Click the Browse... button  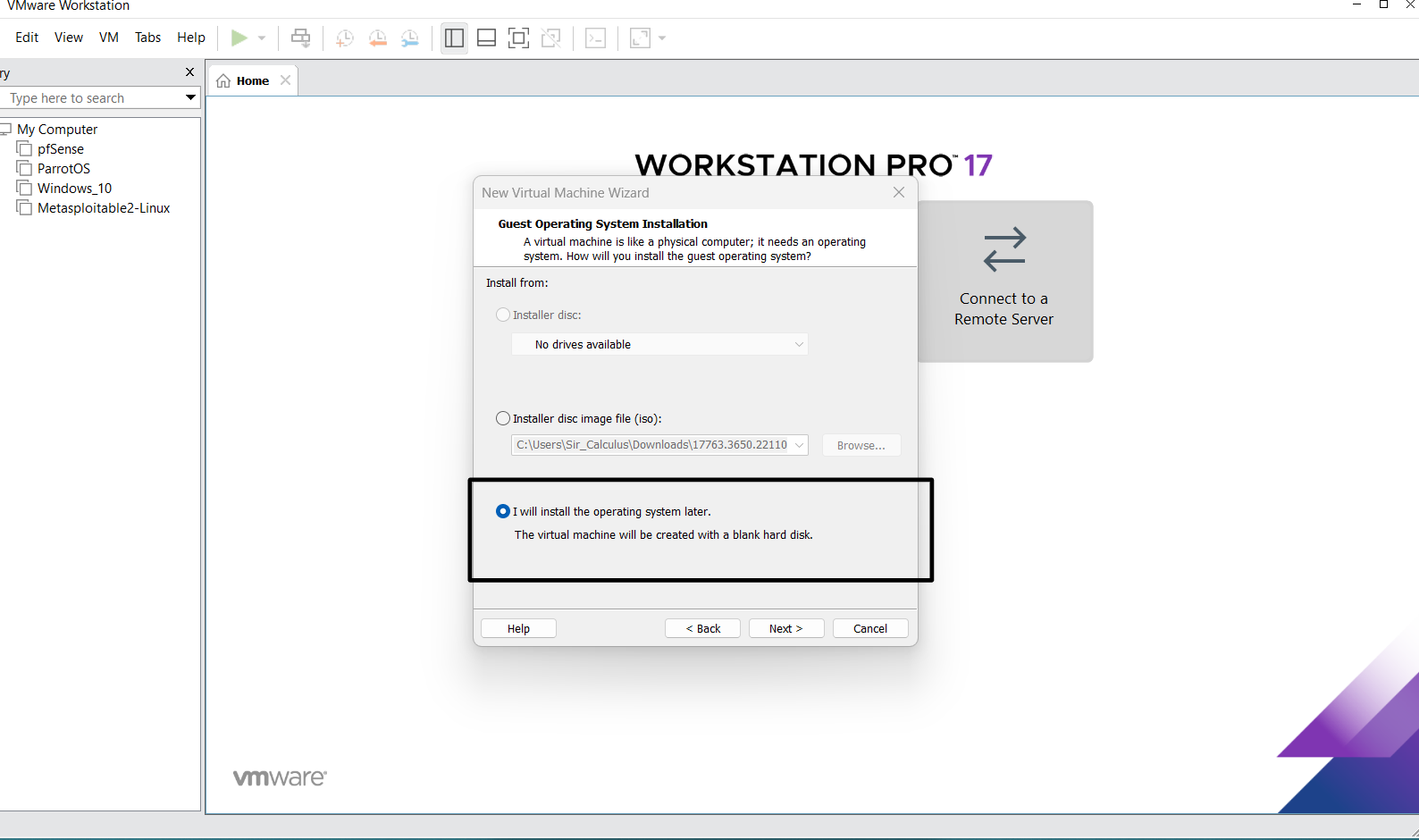point(861,445)
